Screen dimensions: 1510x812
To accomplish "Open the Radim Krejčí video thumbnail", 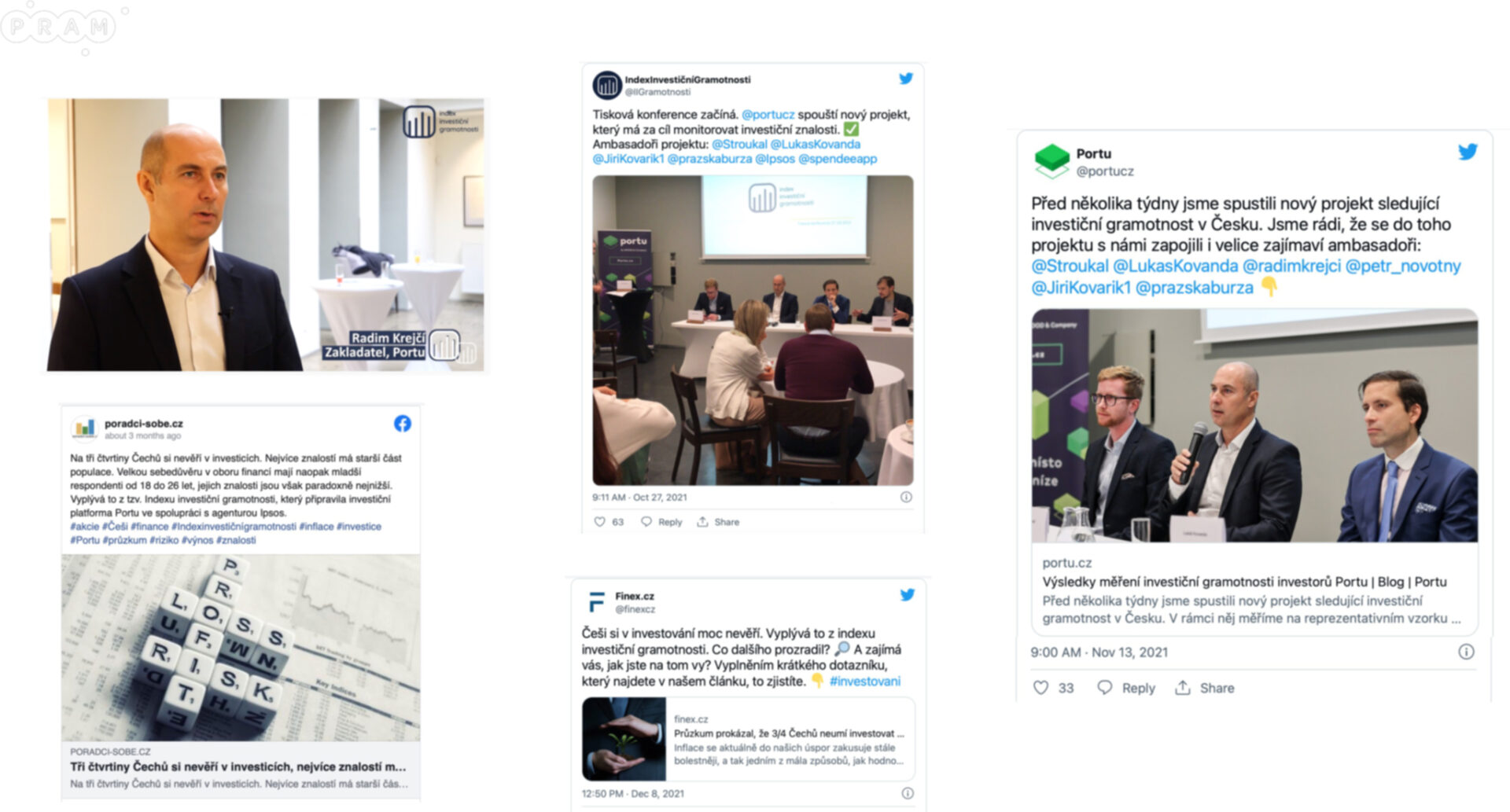I will pos(266,234).
